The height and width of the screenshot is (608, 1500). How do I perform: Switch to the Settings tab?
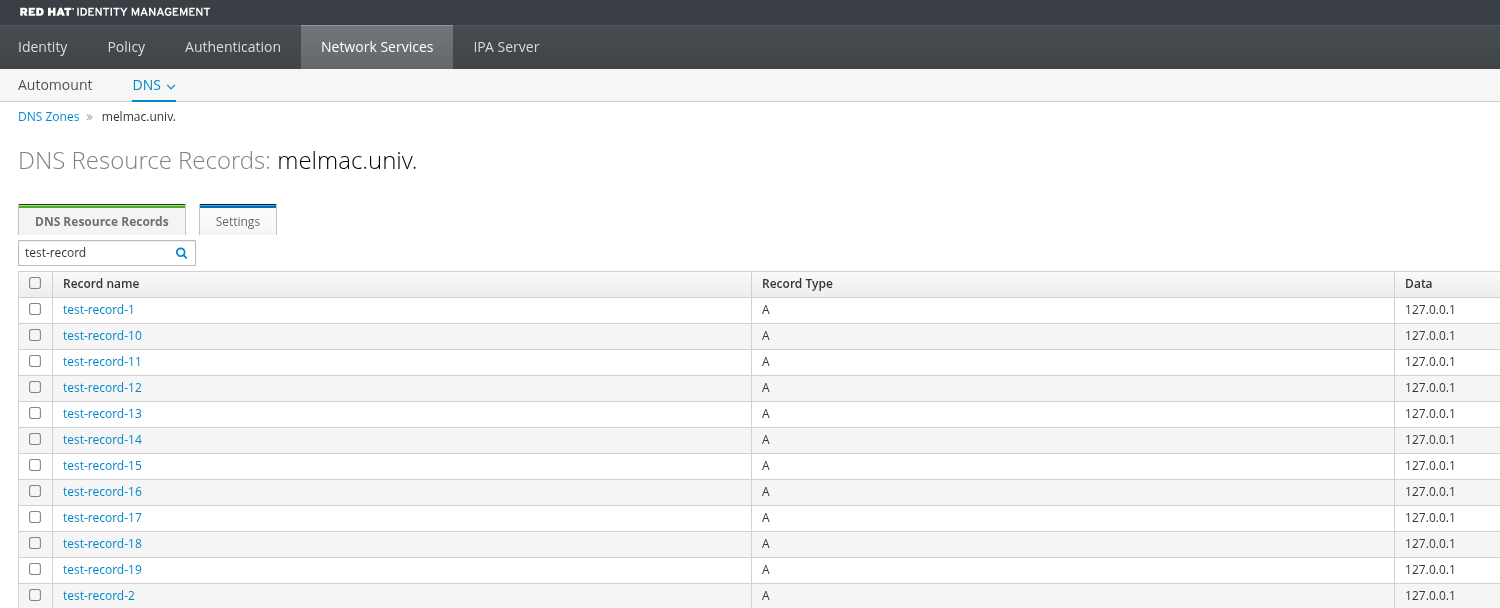click(x=237, y=220)
